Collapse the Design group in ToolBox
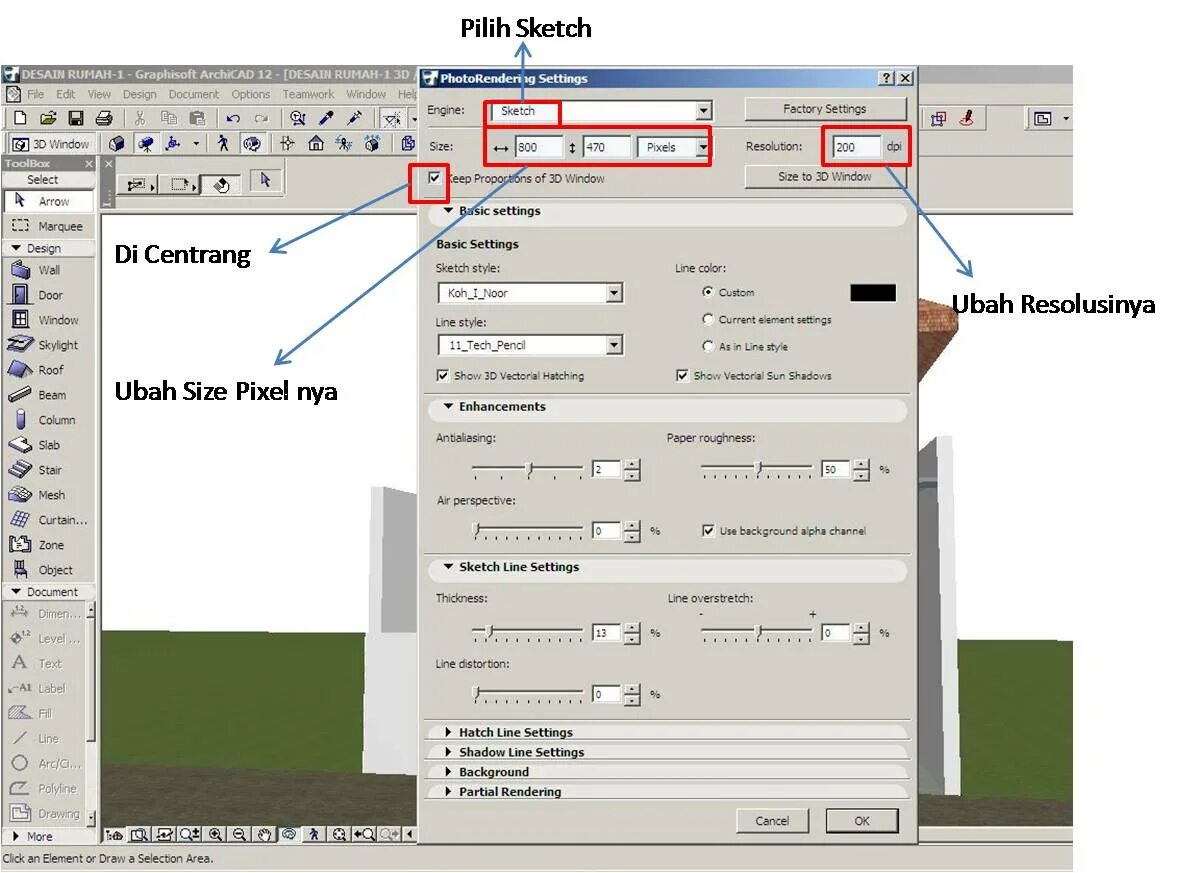This screenshot has width=1177, height=873. click(x=16, y=248)
